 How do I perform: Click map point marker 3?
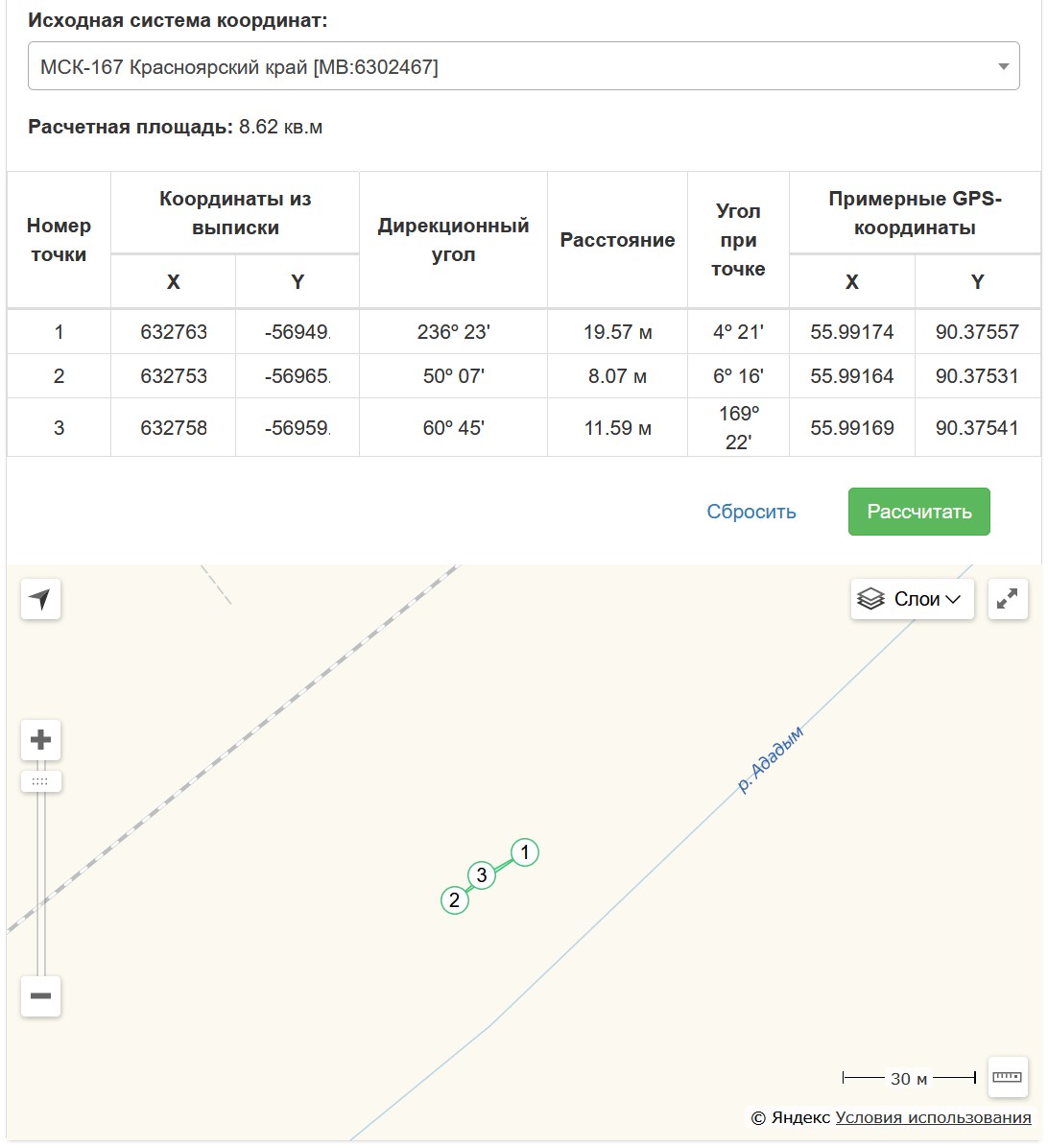click(x=482, y=875)
